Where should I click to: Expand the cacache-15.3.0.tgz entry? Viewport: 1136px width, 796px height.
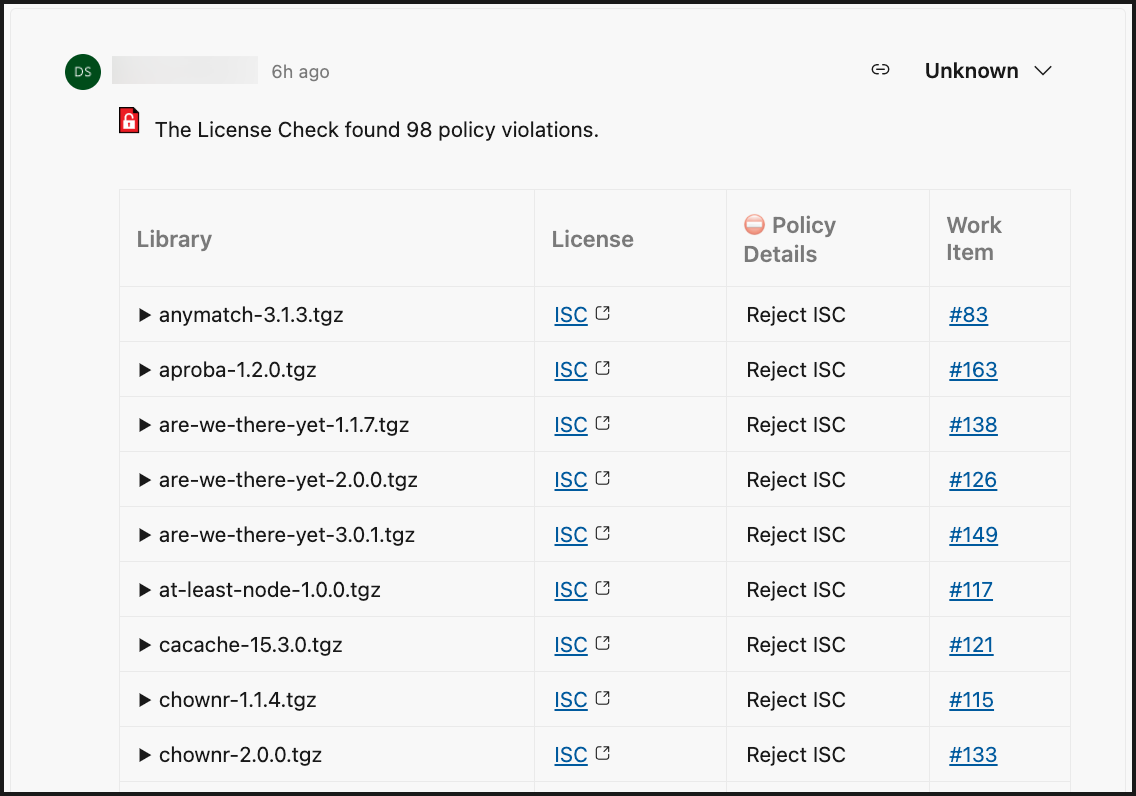coord(145,645)
